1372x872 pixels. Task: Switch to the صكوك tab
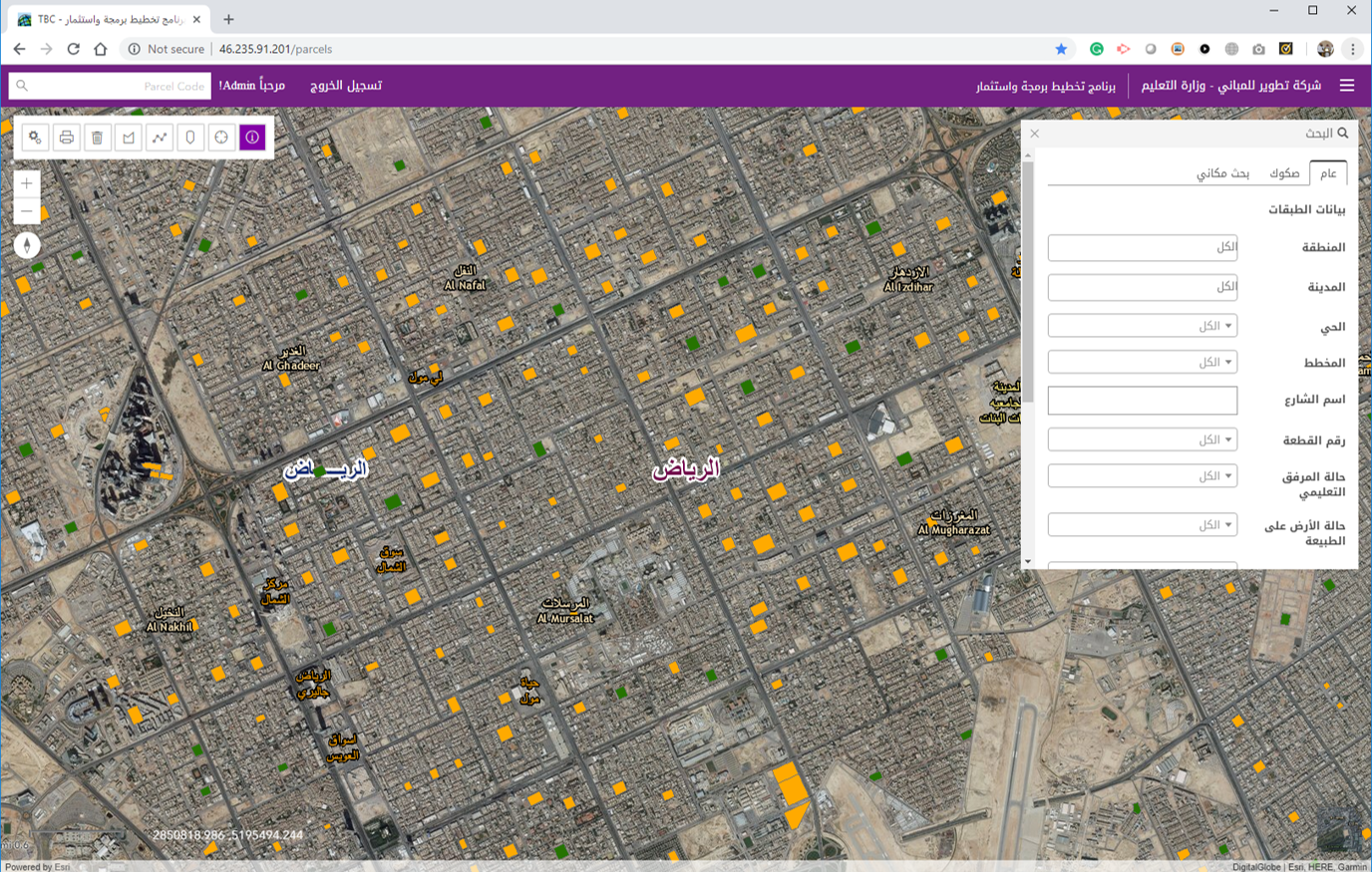tap(1284, 173)
